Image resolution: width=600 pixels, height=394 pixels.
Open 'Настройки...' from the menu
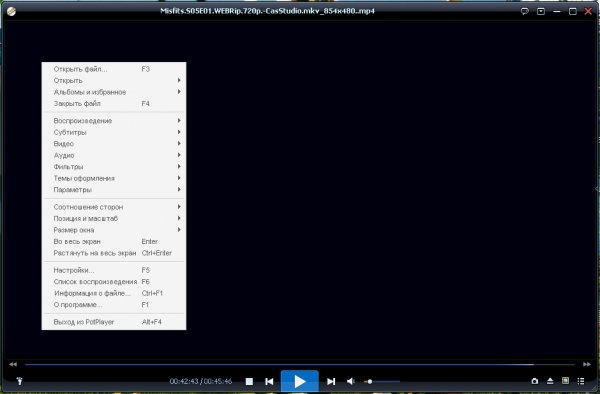tap(114, 270)
